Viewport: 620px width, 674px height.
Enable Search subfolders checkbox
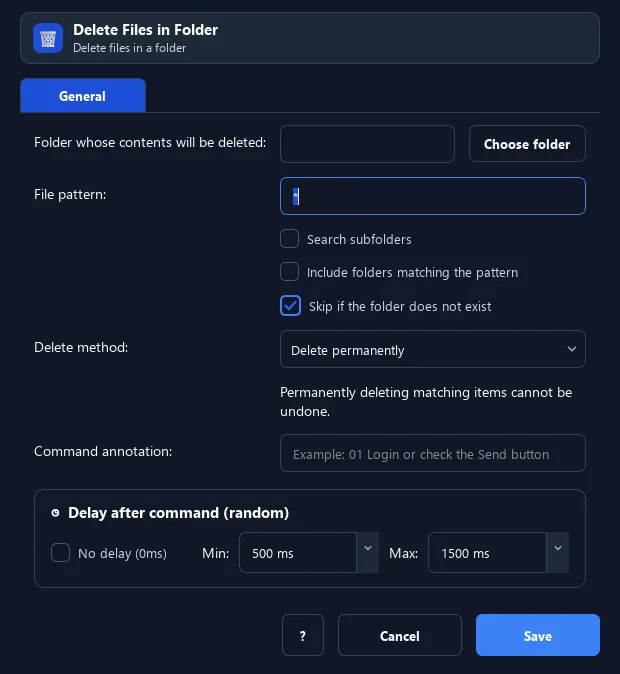[289, 239]
